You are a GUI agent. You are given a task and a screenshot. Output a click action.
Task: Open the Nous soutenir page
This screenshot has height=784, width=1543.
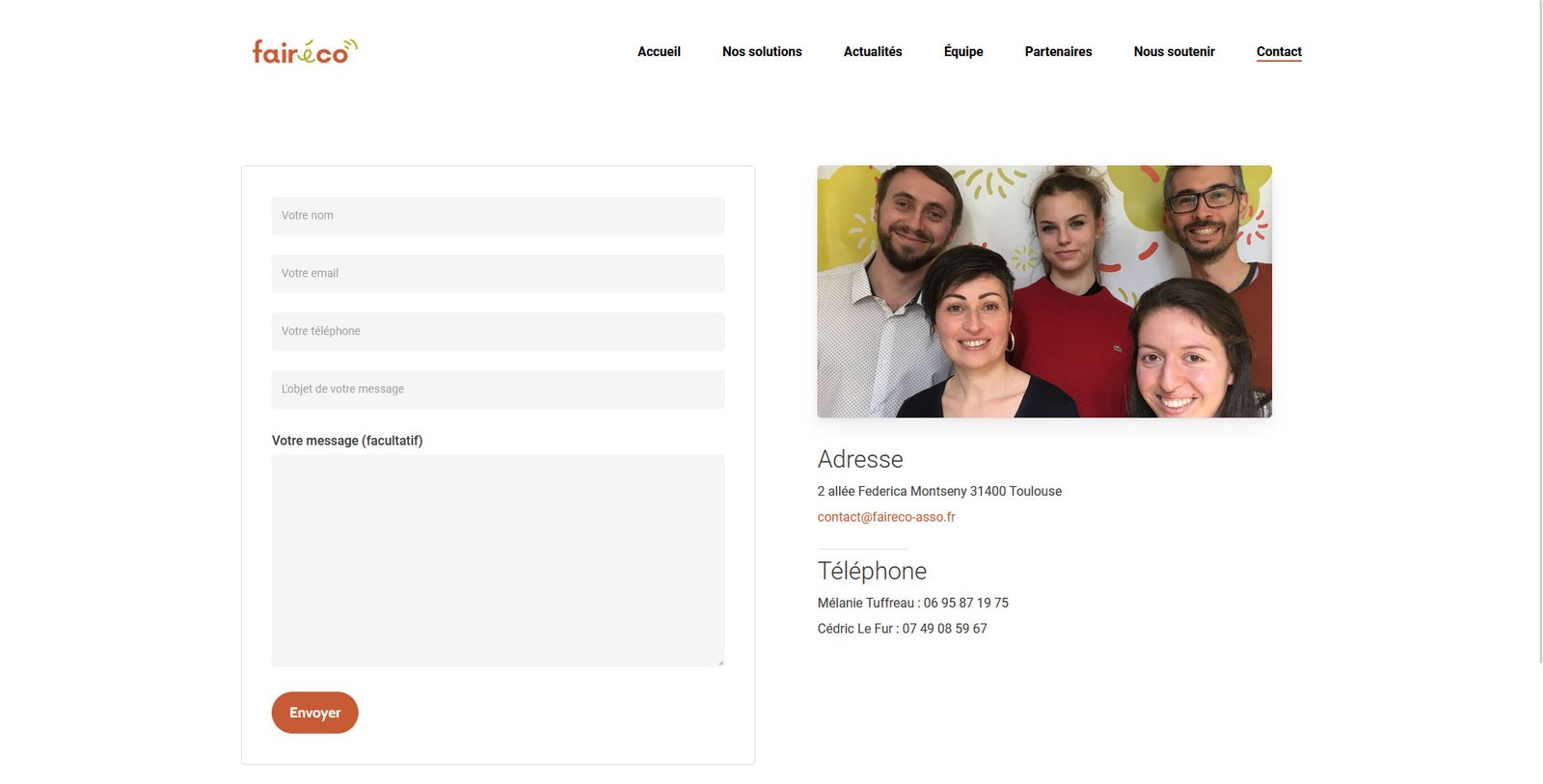click(1174, 52)
